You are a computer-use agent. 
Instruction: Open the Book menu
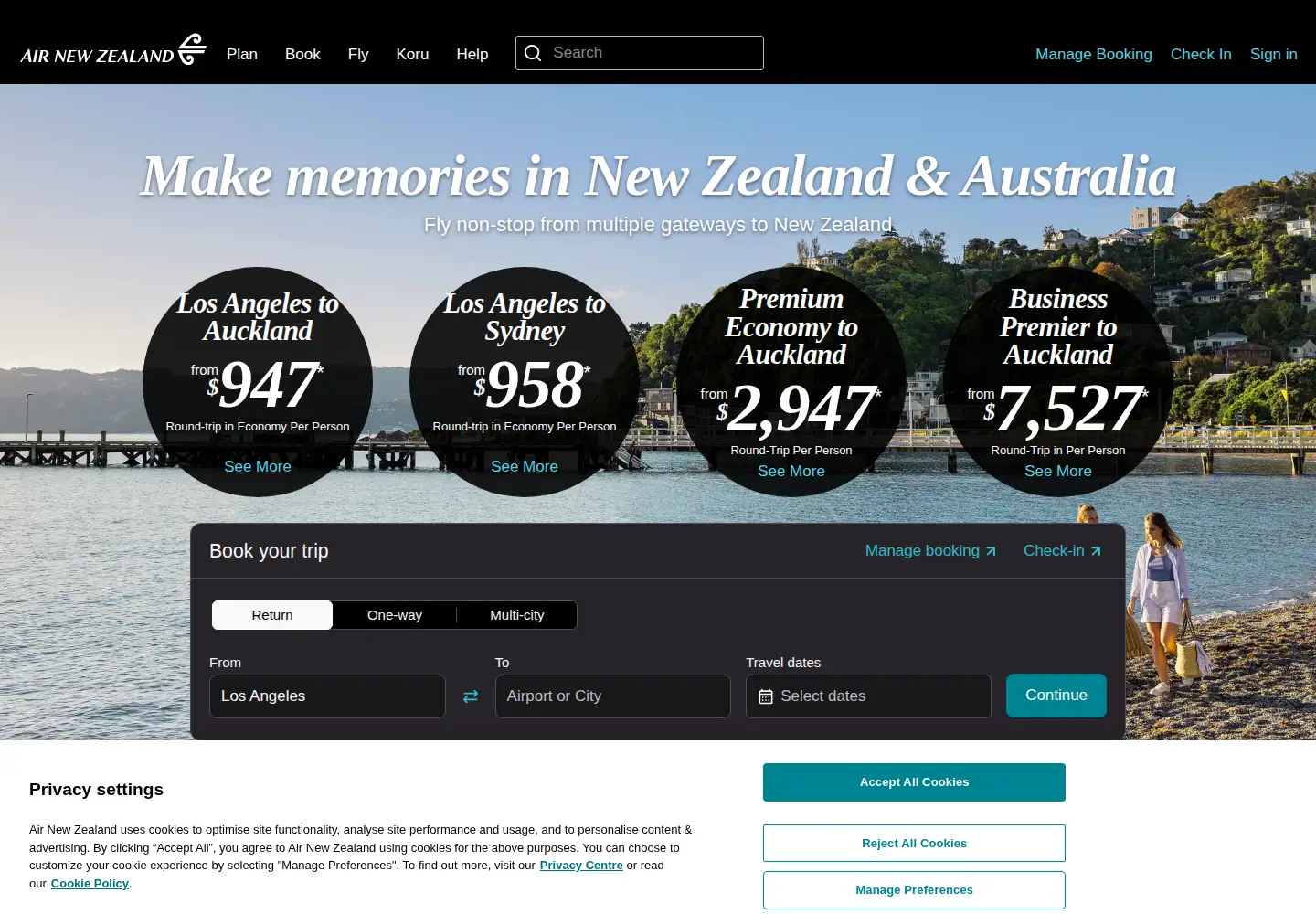[x=302, y=54]
